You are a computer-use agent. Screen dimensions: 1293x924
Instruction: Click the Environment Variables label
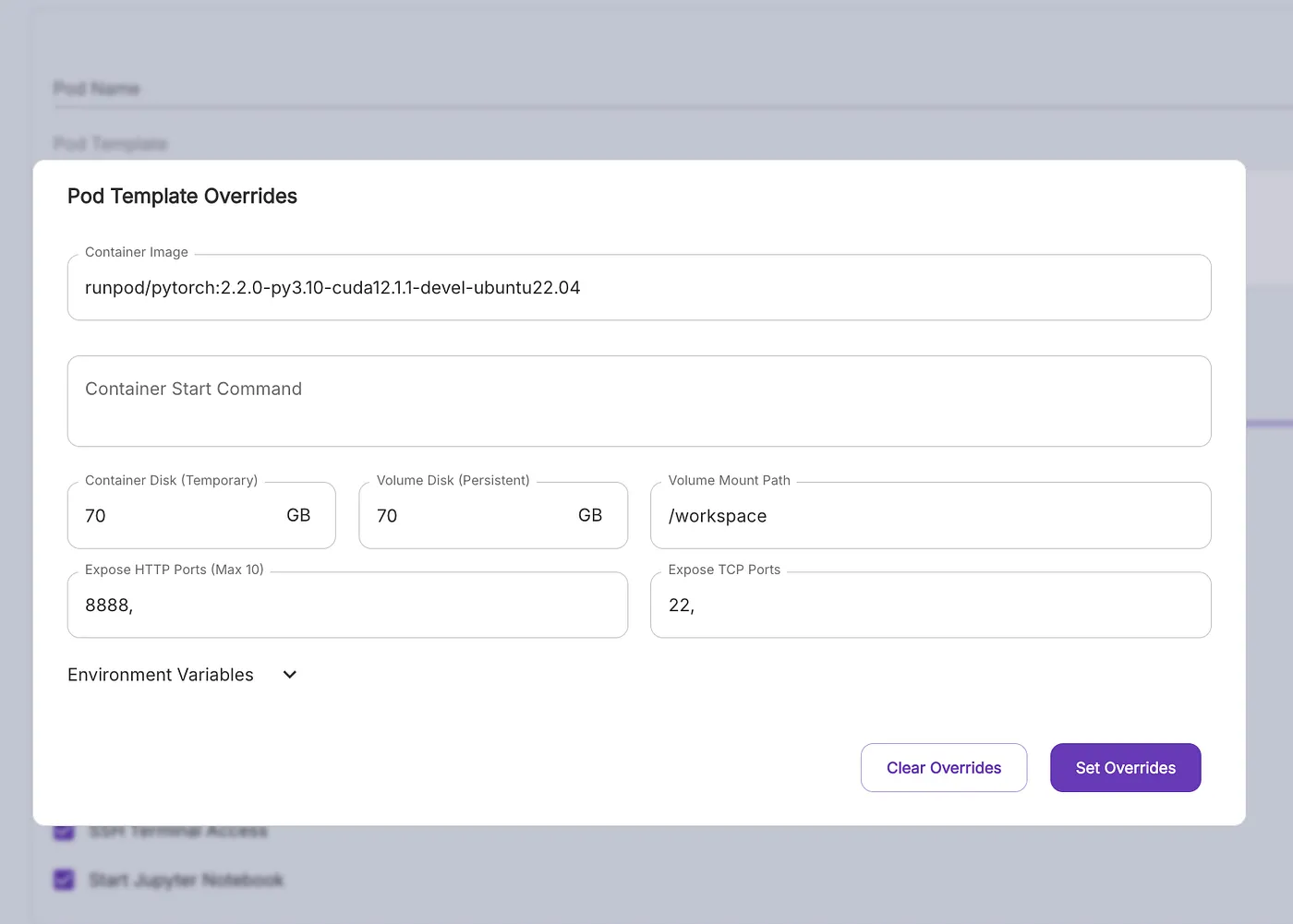point(161,675)
